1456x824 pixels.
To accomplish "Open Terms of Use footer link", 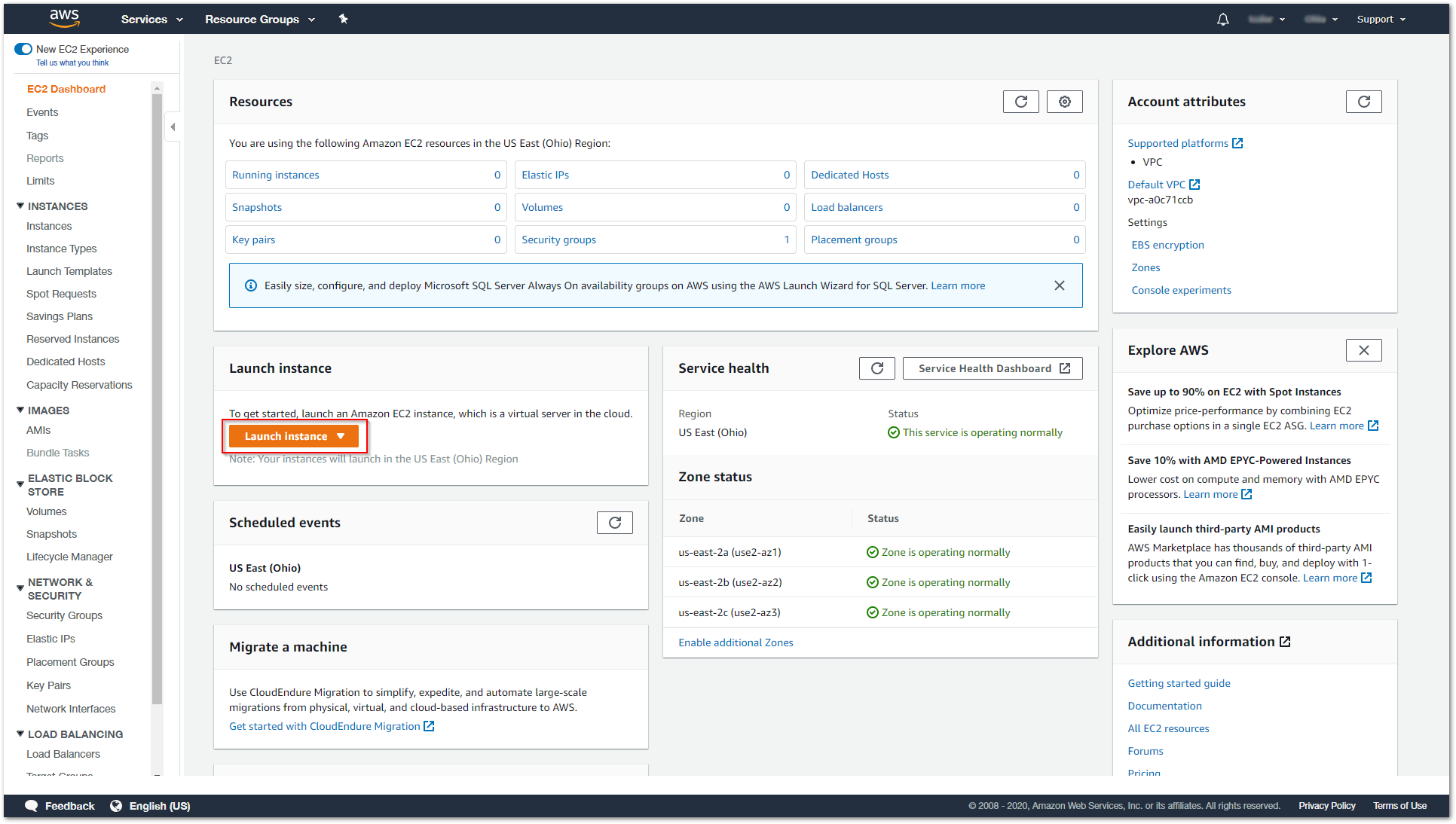I will tap(1399, 806).
